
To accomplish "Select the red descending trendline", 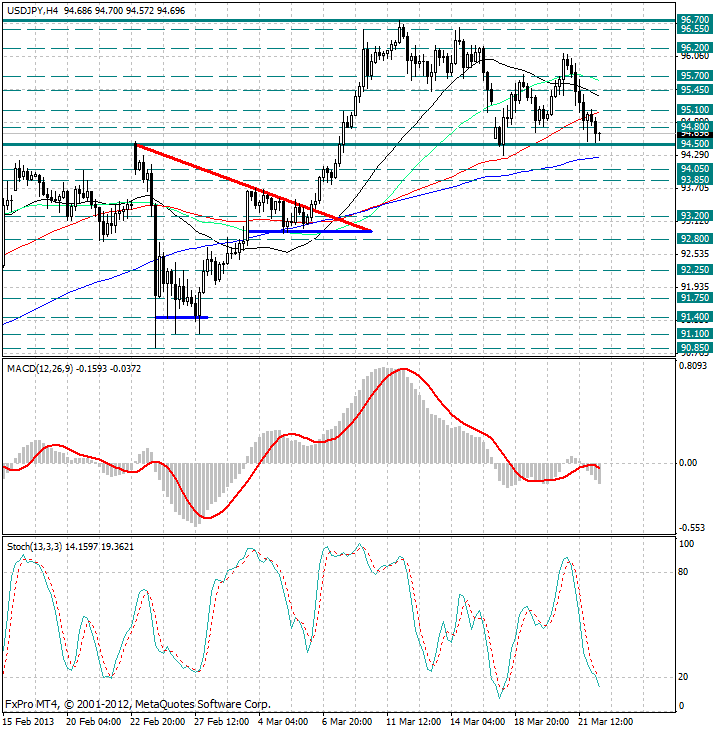I will [x=253, y=188].
